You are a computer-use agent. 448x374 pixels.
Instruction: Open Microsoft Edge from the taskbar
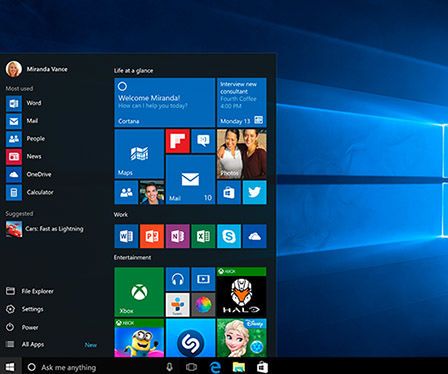click(215, 367)
